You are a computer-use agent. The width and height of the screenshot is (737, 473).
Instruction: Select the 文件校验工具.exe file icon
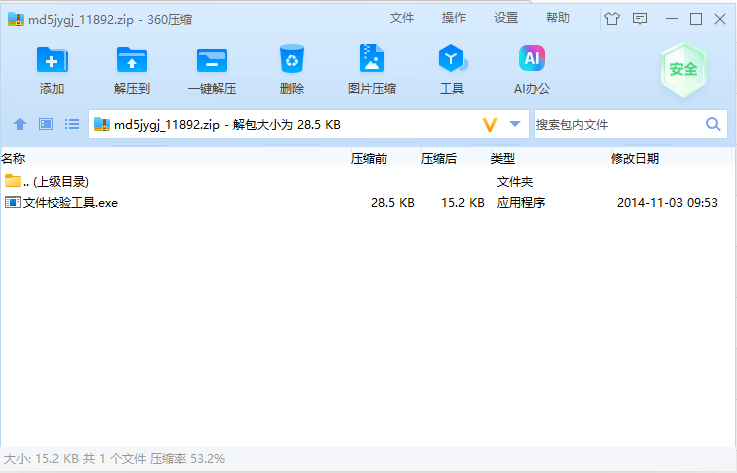(13, 203)
